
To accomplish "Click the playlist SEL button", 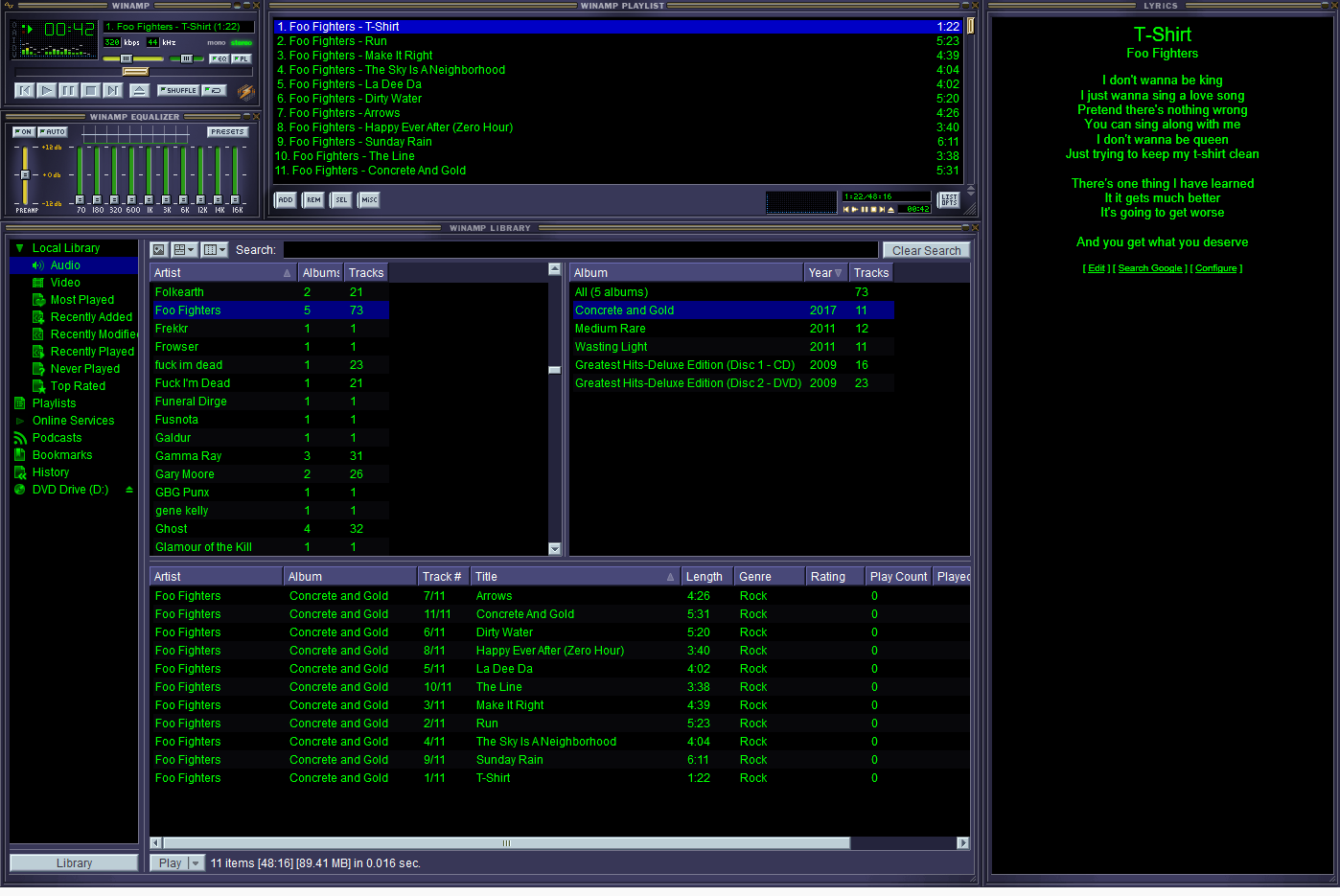I will 340,199.
